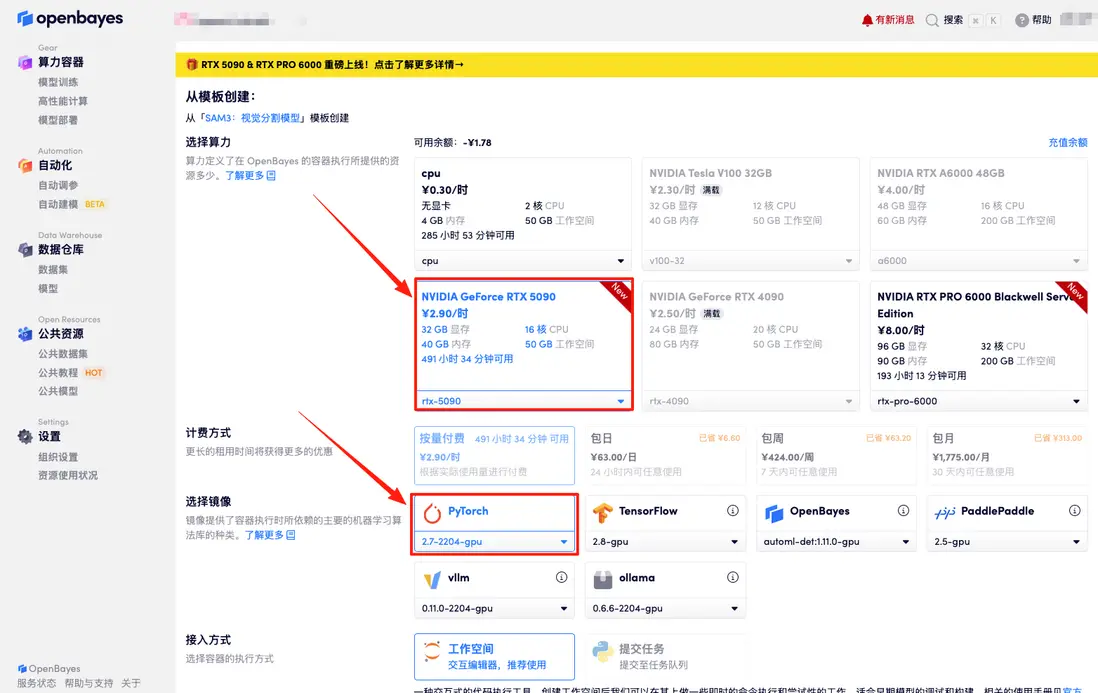
Task: Go to 模型训练 in sidebar
Action: pos(58,82)
